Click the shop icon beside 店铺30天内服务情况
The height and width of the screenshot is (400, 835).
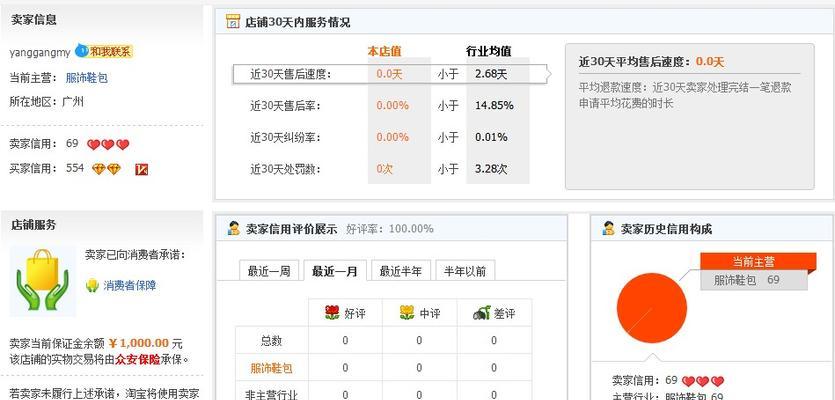[233, 22]
